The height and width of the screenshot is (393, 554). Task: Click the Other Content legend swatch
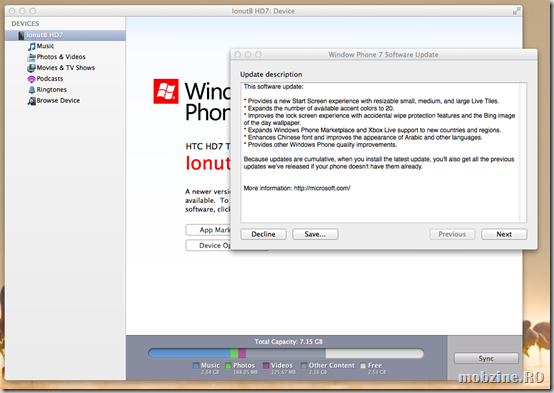click(304, 366)
